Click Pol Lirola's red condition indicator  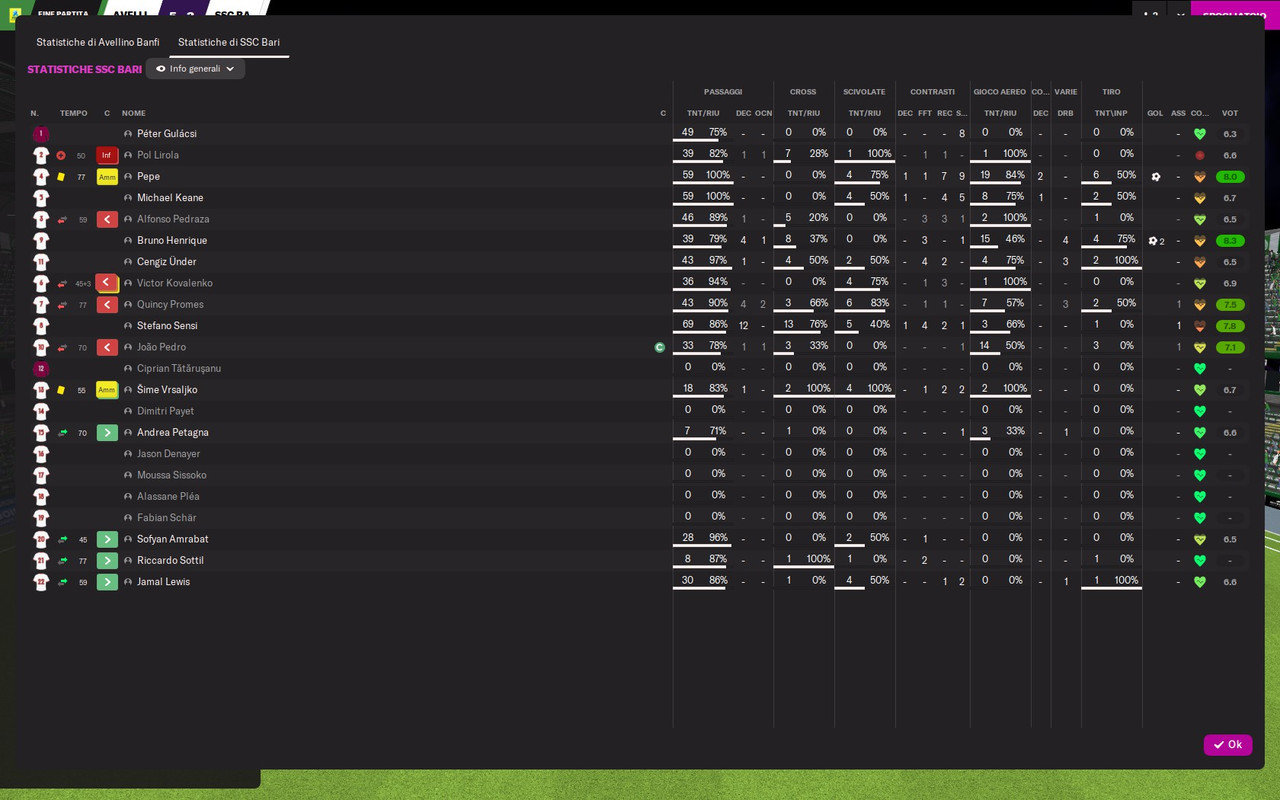click(1200, 155)
